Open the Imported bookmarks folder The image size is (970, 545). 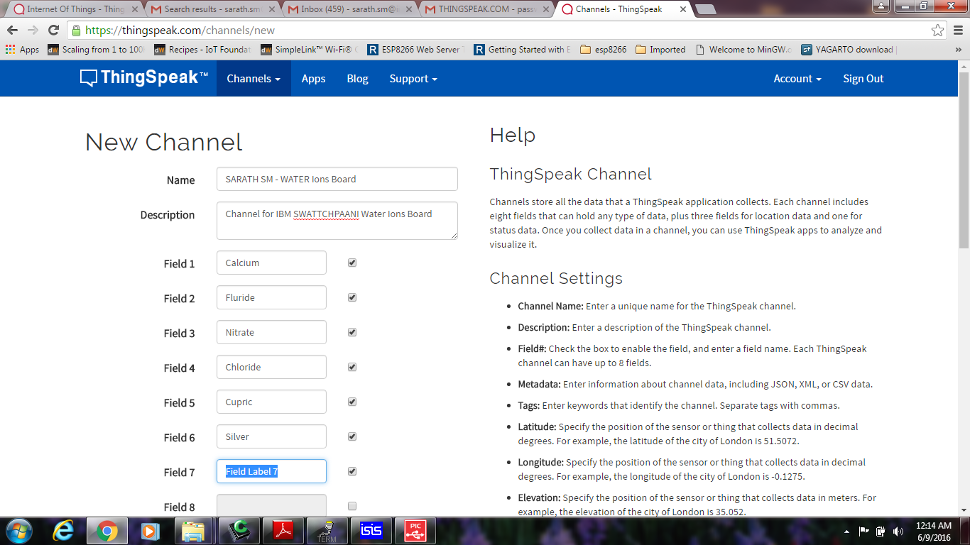click(660, 49)
